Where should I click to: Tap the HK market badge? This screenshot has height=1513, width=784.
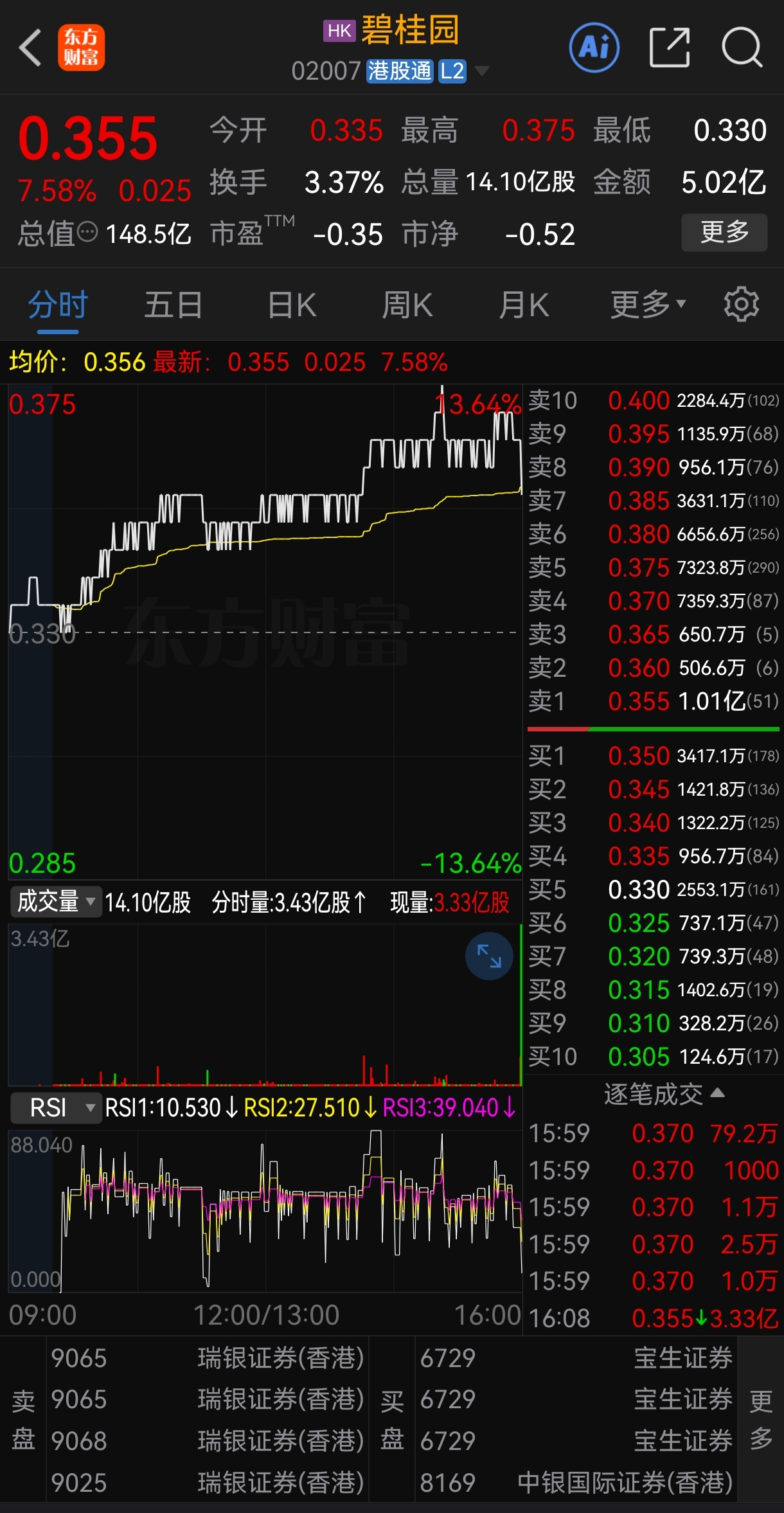[339, 31]
